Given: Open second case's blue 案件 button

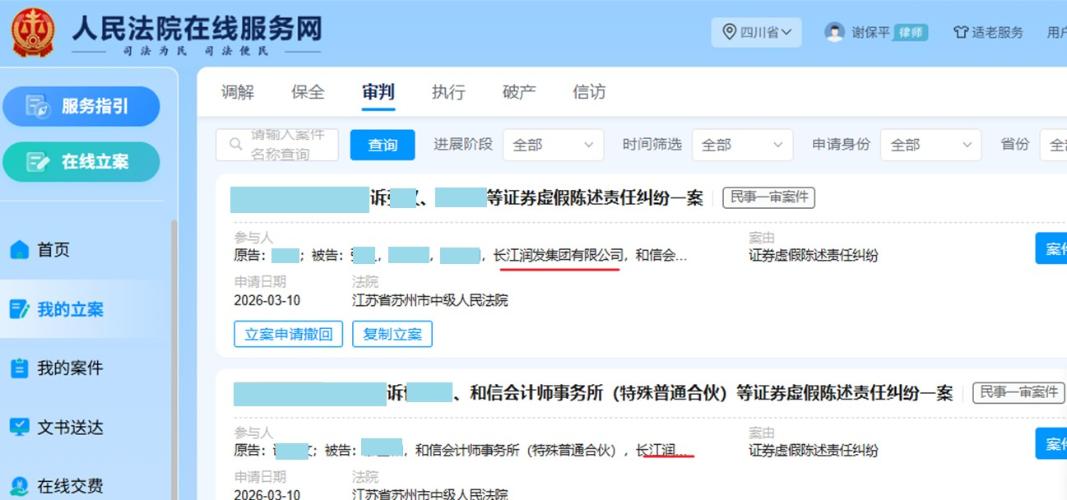Looking at the screenshot, I should tap(1051, 444).
